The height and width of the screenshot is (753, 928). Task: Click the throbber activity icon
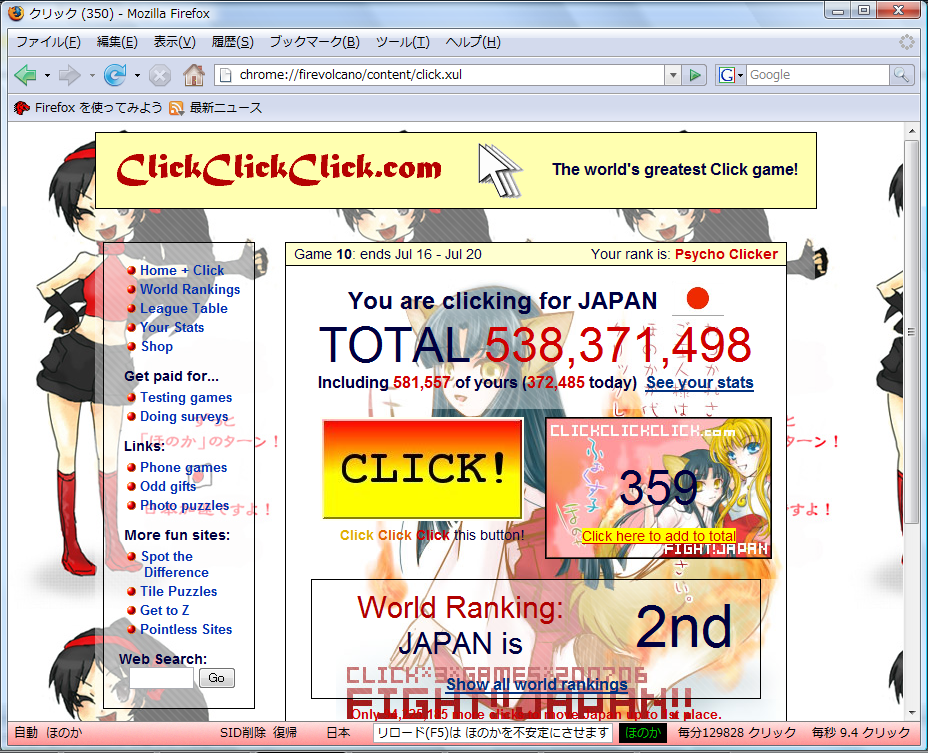[x=906, y=42]
